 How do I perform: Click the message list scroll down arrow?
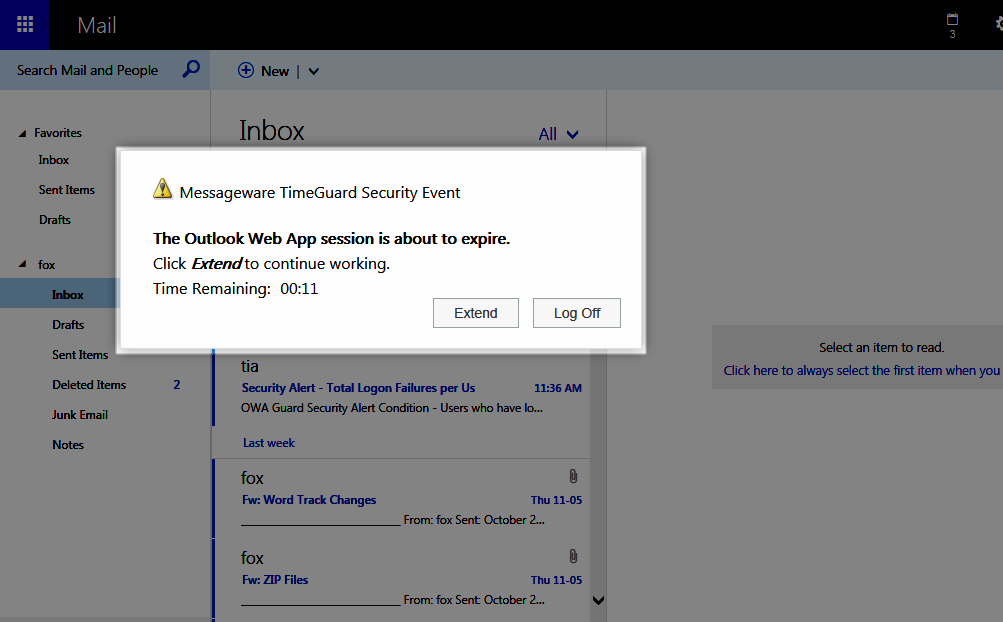(598, 600)
